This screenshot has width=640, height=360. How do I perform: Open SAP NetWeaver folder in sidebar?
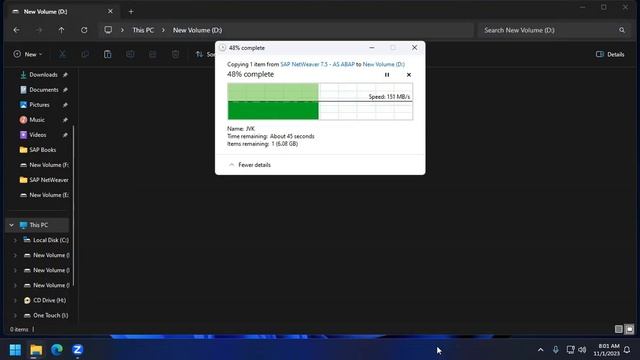pos(43,180)
